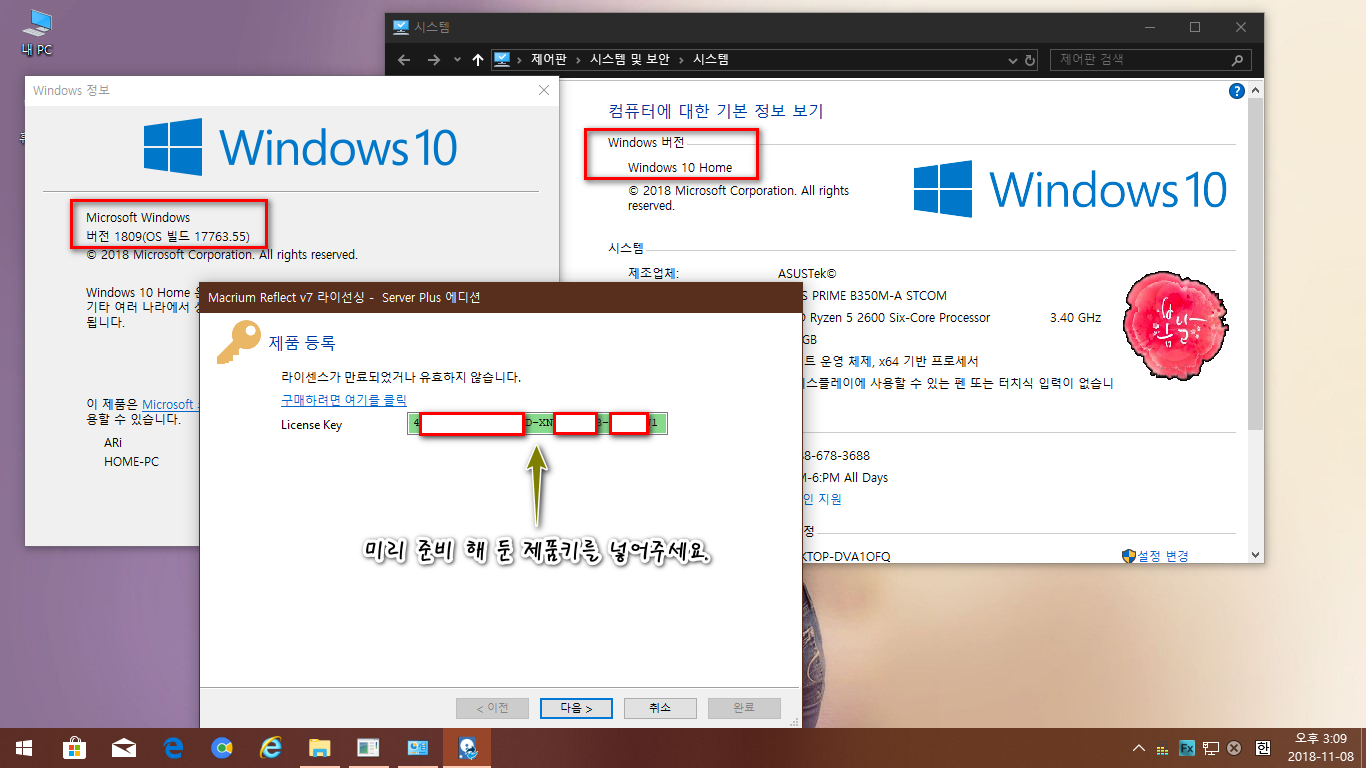Select the Macrium Reflect taskbar icon
This screenshot has width=1366, height=768.
tap(467, 748)
